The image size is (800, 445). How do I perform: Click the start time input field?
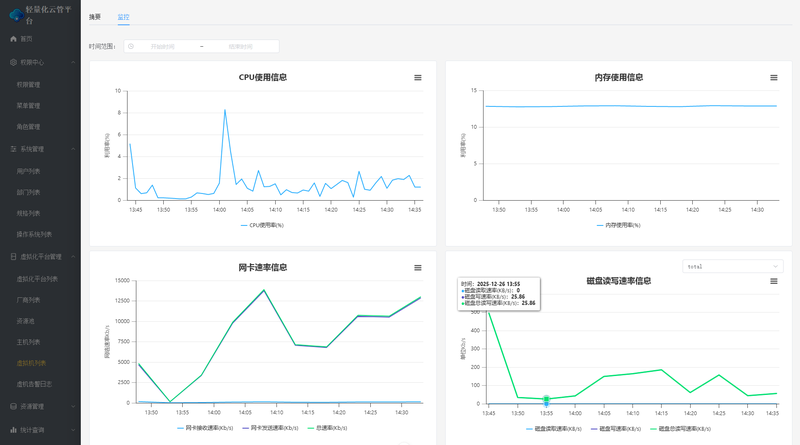[163, 46]
